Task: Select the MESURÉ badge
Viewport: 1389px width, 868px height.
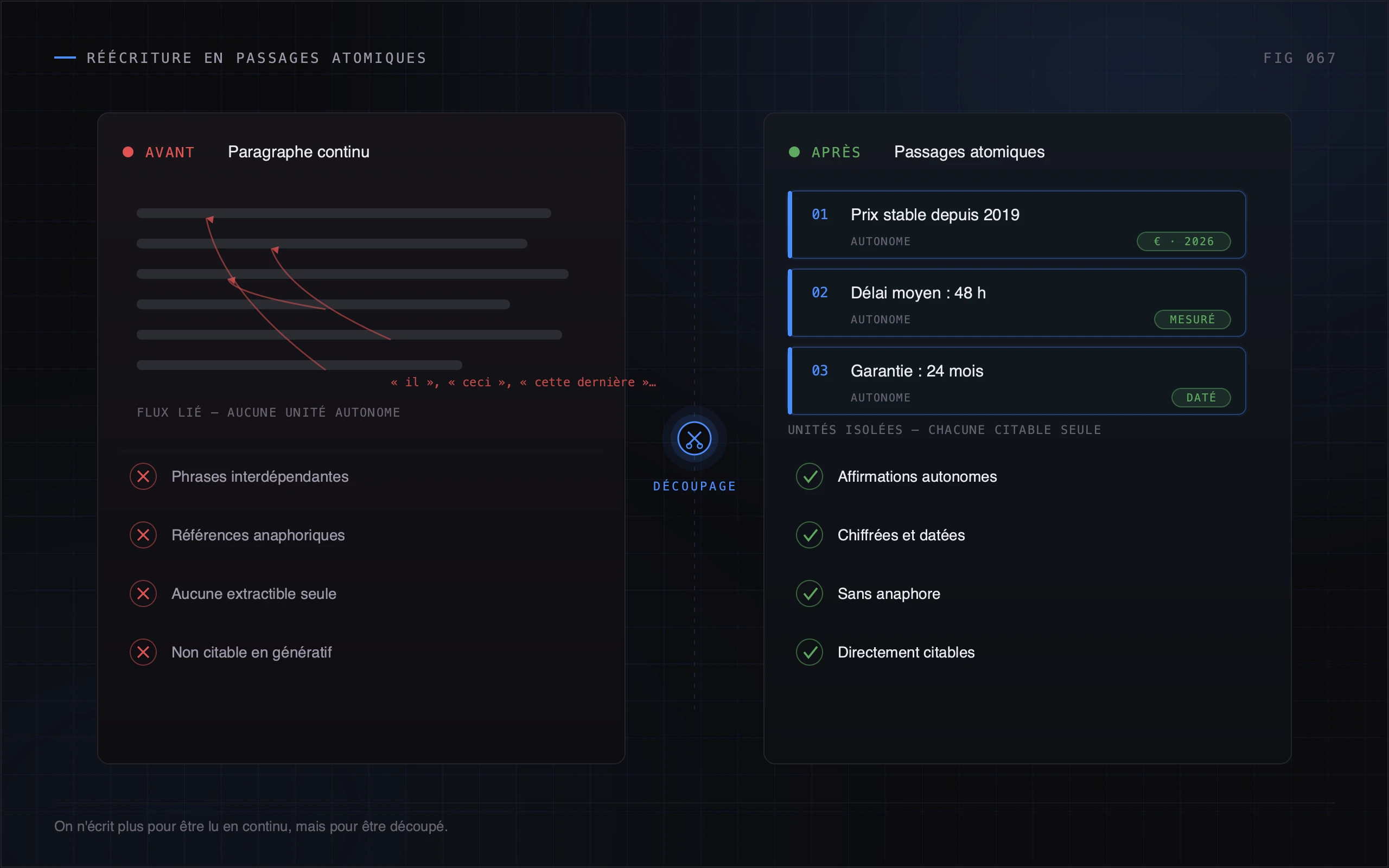Action: click(x=1192, y=320)
